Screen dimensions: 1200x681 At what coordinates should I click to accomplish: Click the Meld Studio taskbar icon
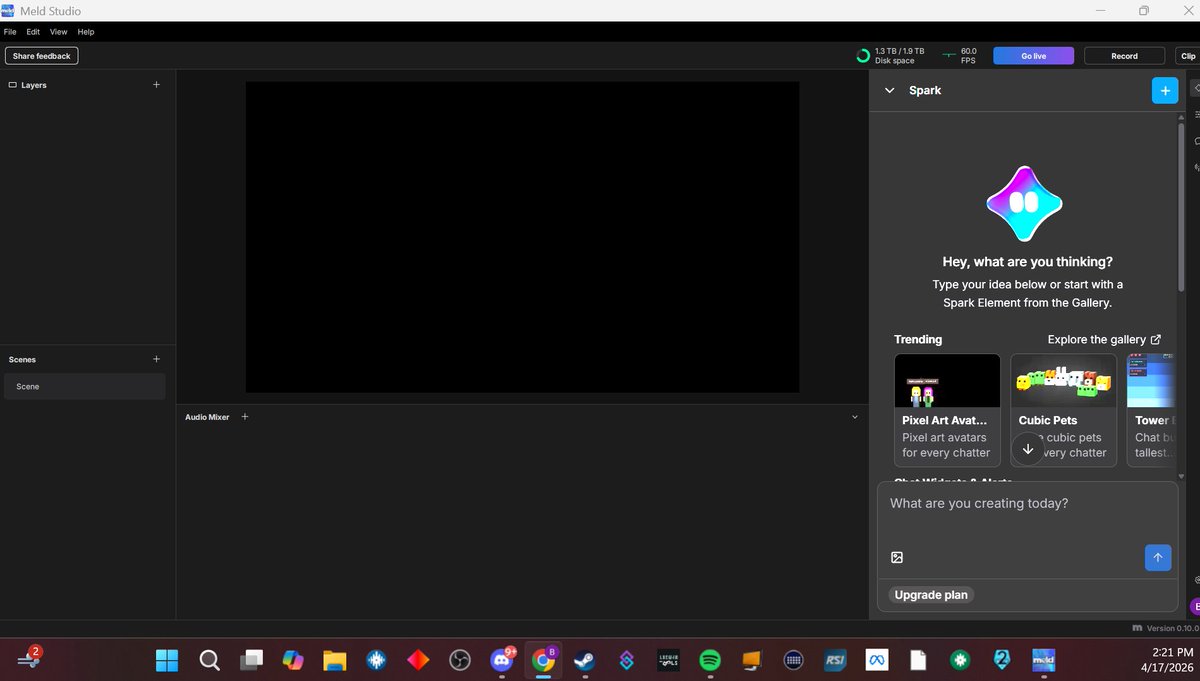[1044, 660]
